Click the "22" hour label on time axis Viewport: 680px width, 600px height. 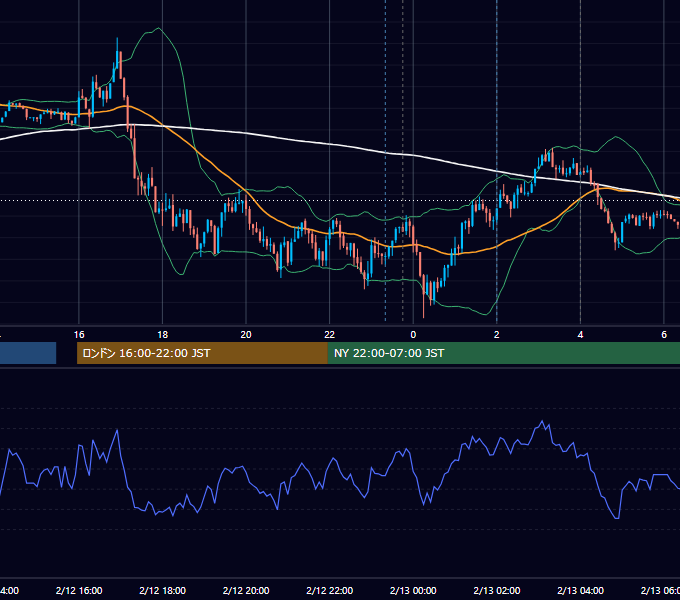point(330,335)
